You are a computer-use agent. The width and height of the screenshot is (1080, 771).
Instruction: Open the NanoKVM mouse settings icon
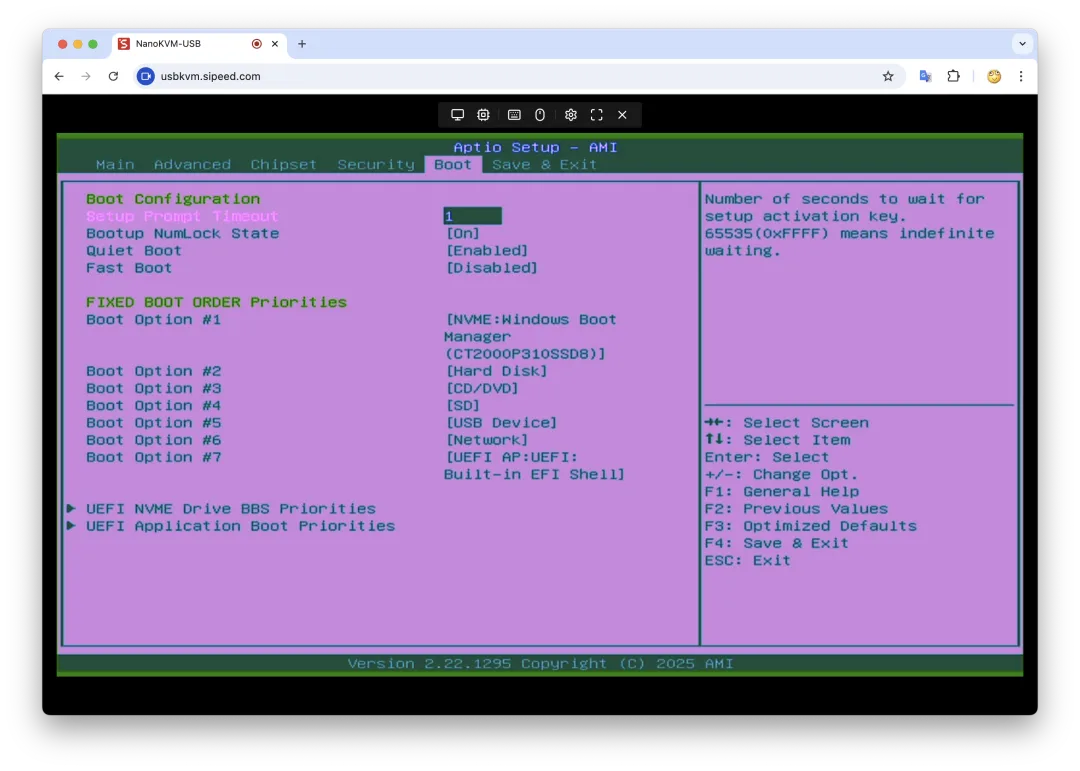[540, 115]
